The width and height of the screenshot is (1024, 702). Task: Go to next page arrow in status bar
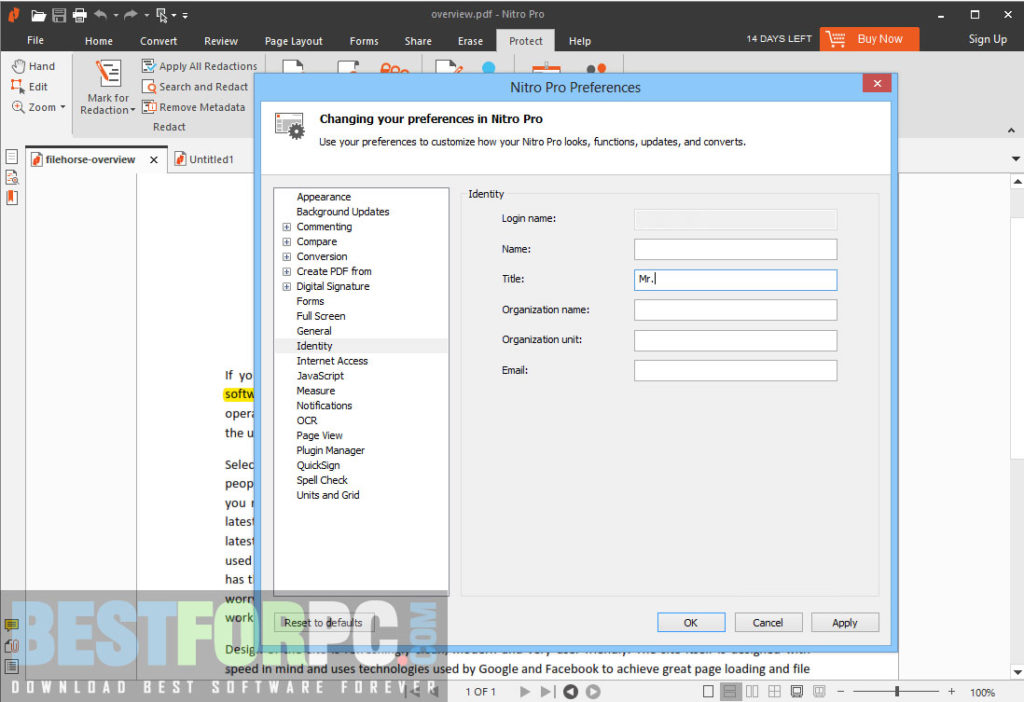click(x=524, y=692)
